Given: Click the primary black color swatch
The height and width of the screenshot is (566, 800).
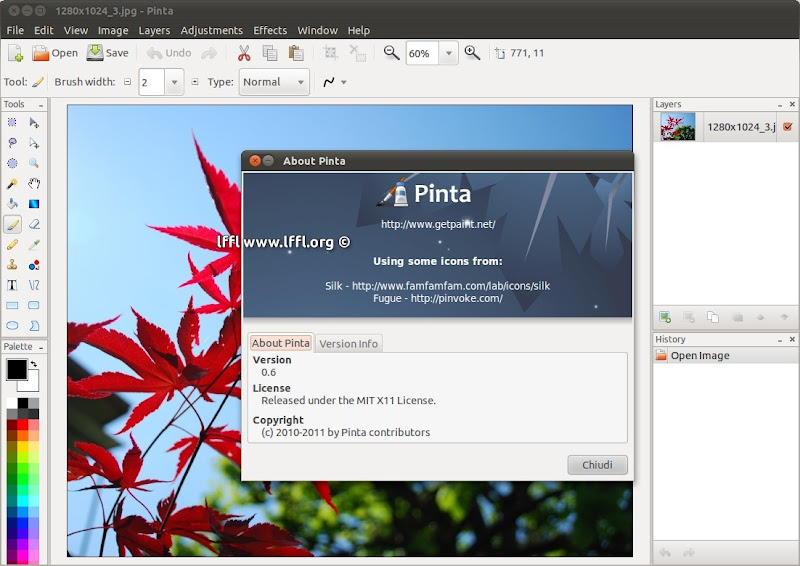Looking at the screenshot, I should tap(16, 370).
